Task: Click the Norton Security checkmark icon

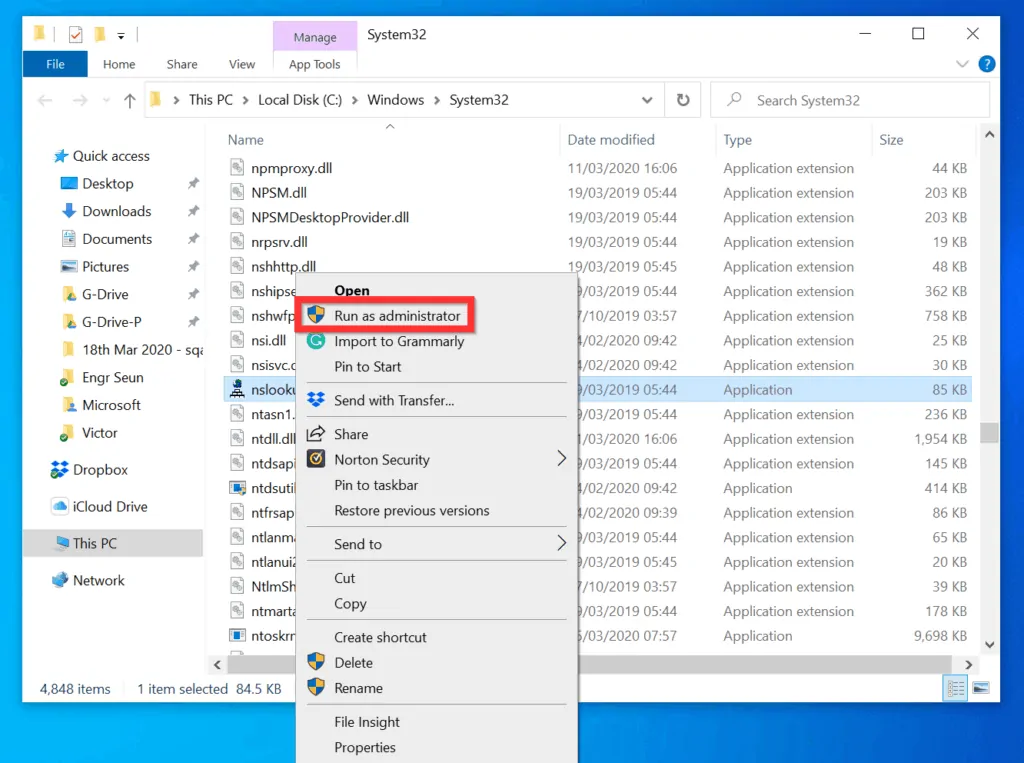Action: point(316,460)
